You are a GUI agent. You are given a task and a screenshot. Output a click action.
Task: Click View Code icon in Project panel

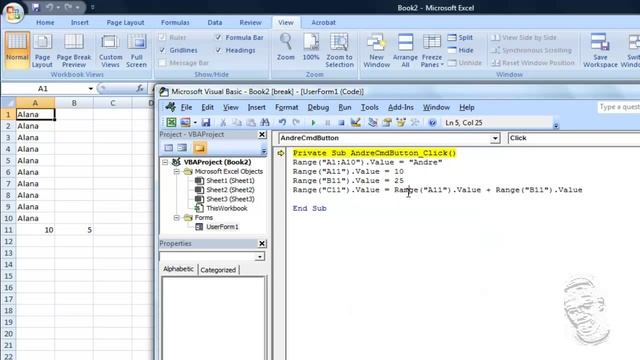(x=168, y=148)
